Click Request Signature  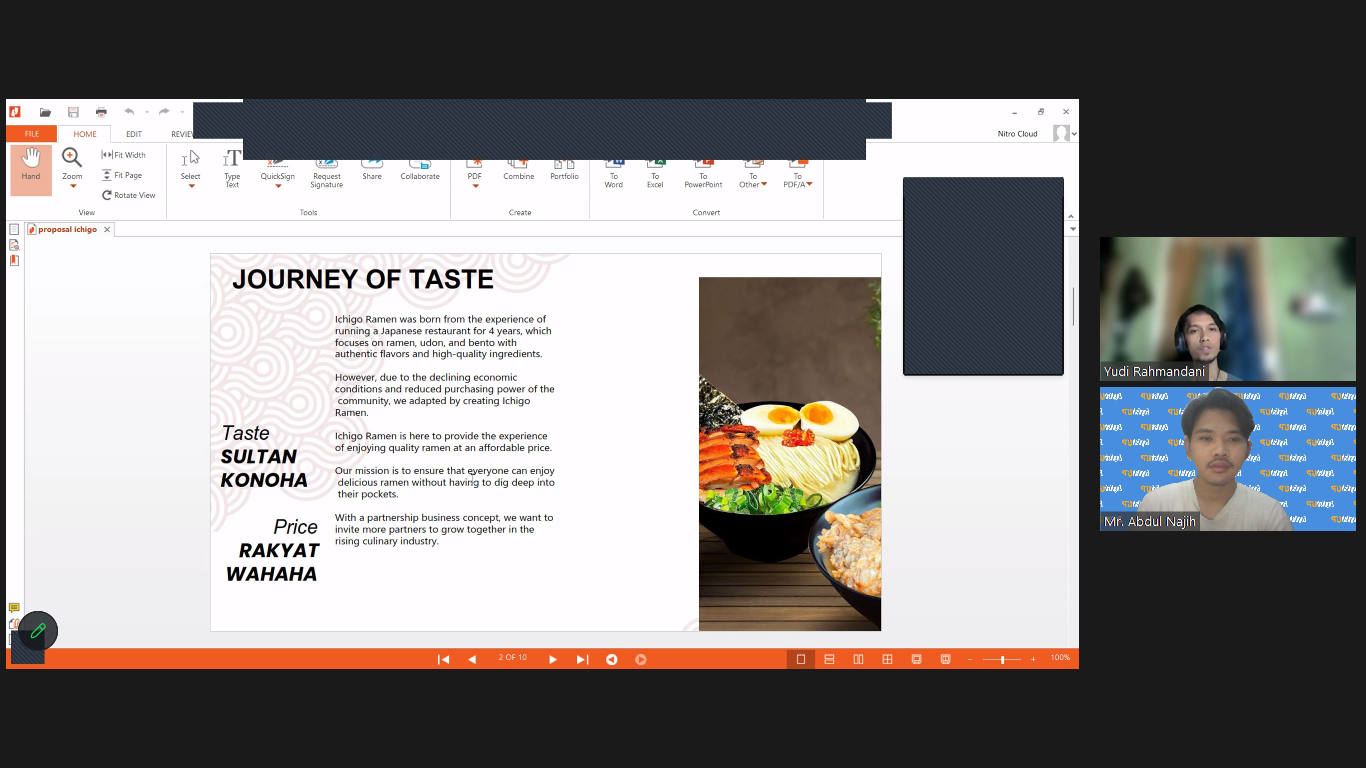click(327, 175)
